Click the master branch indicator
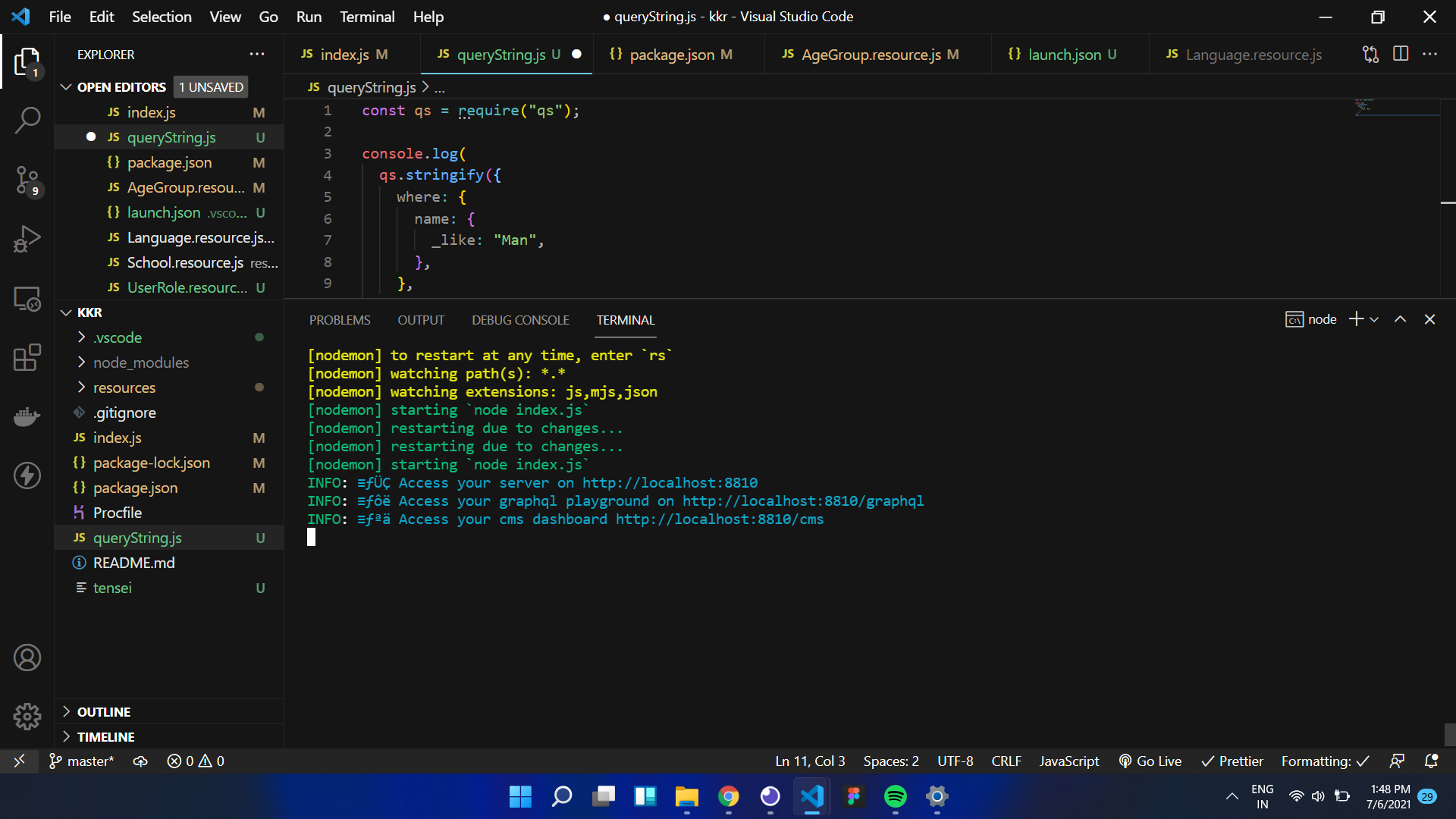The image size is (1456, 819). pyautogui.click(x=81, y=761)
